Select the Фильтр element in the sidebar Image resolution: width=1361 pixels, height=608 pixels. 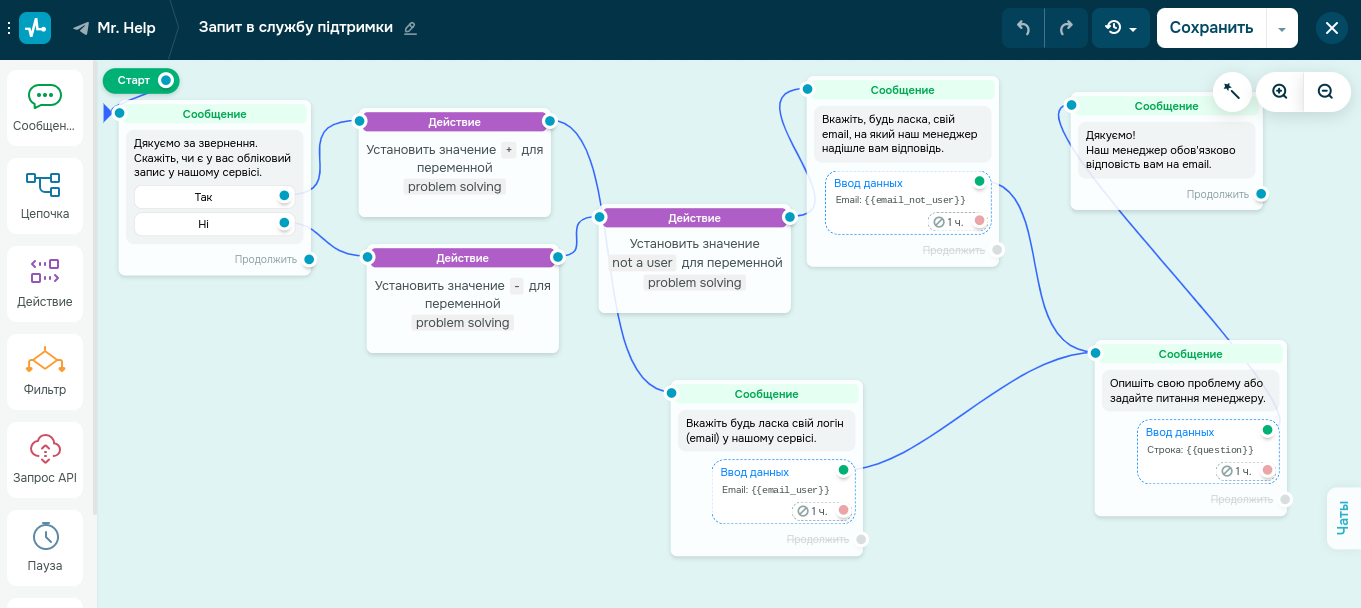(44, 371)
